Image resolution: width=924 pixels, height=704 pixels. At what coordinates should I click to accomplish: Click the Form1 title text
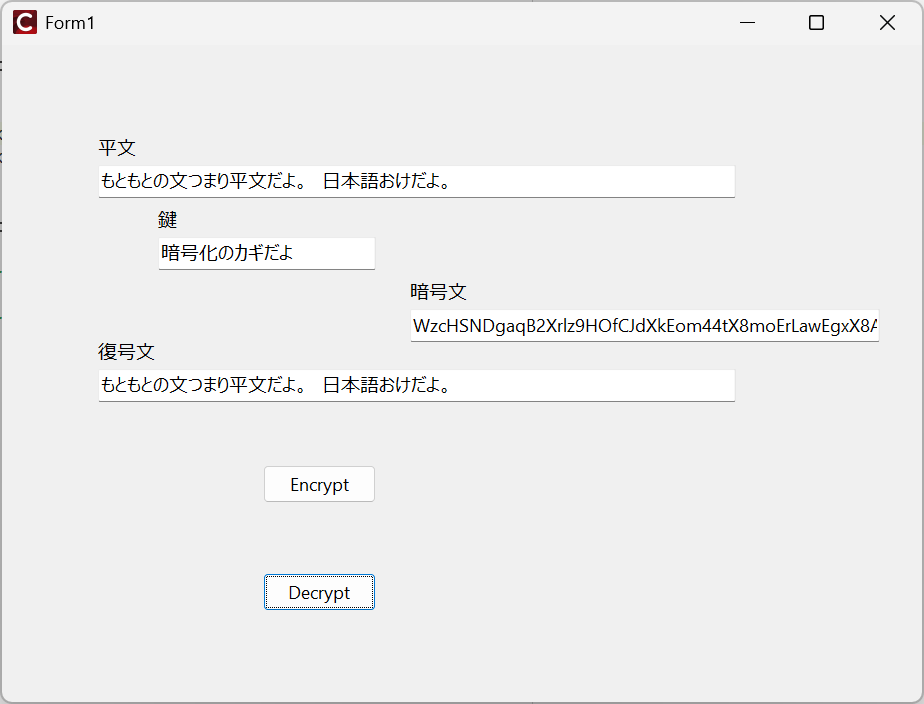coord(70,22)
